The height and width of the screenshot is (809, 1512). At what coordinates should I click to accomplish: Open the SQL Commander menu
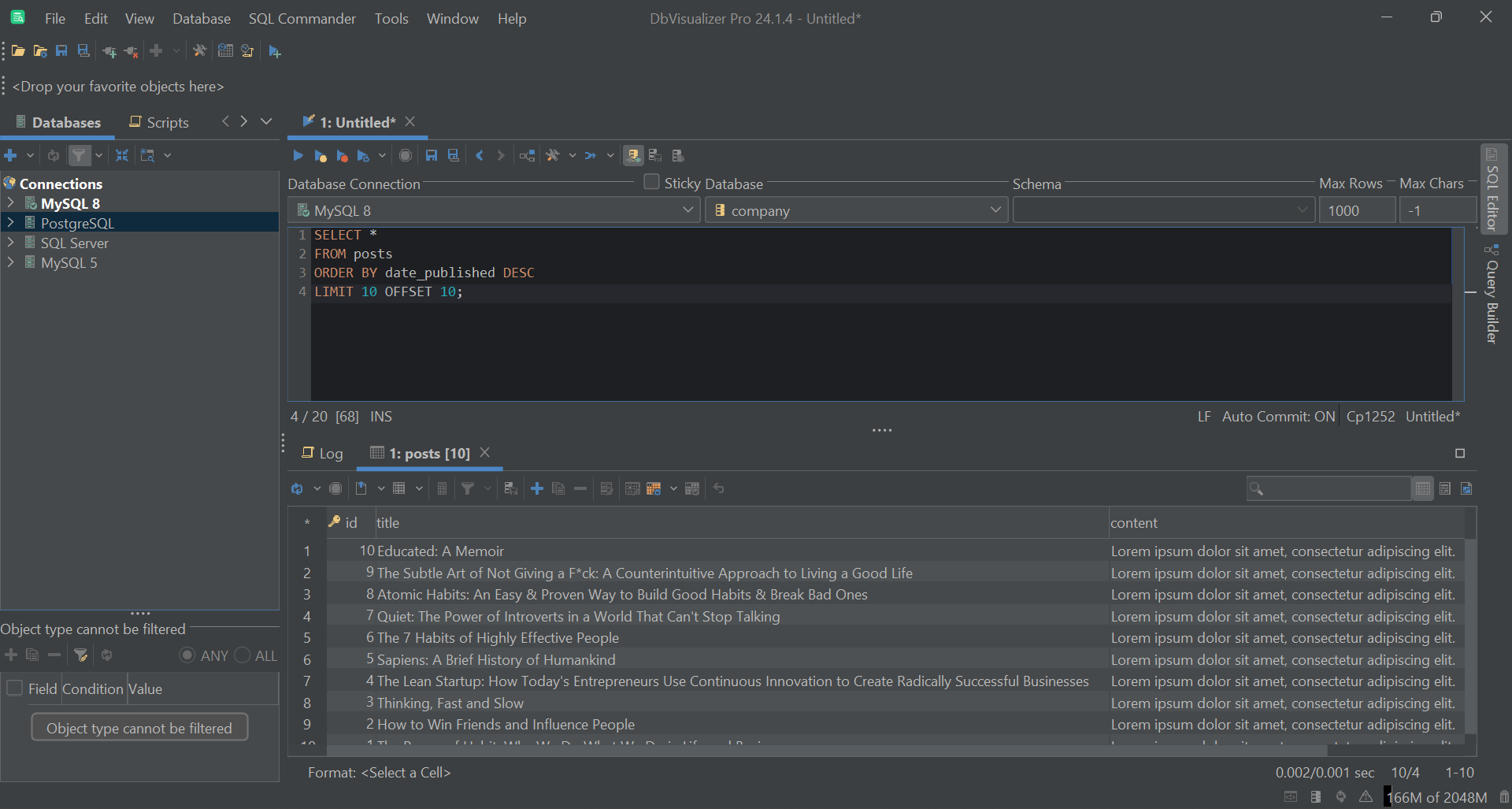click(302, 18)
